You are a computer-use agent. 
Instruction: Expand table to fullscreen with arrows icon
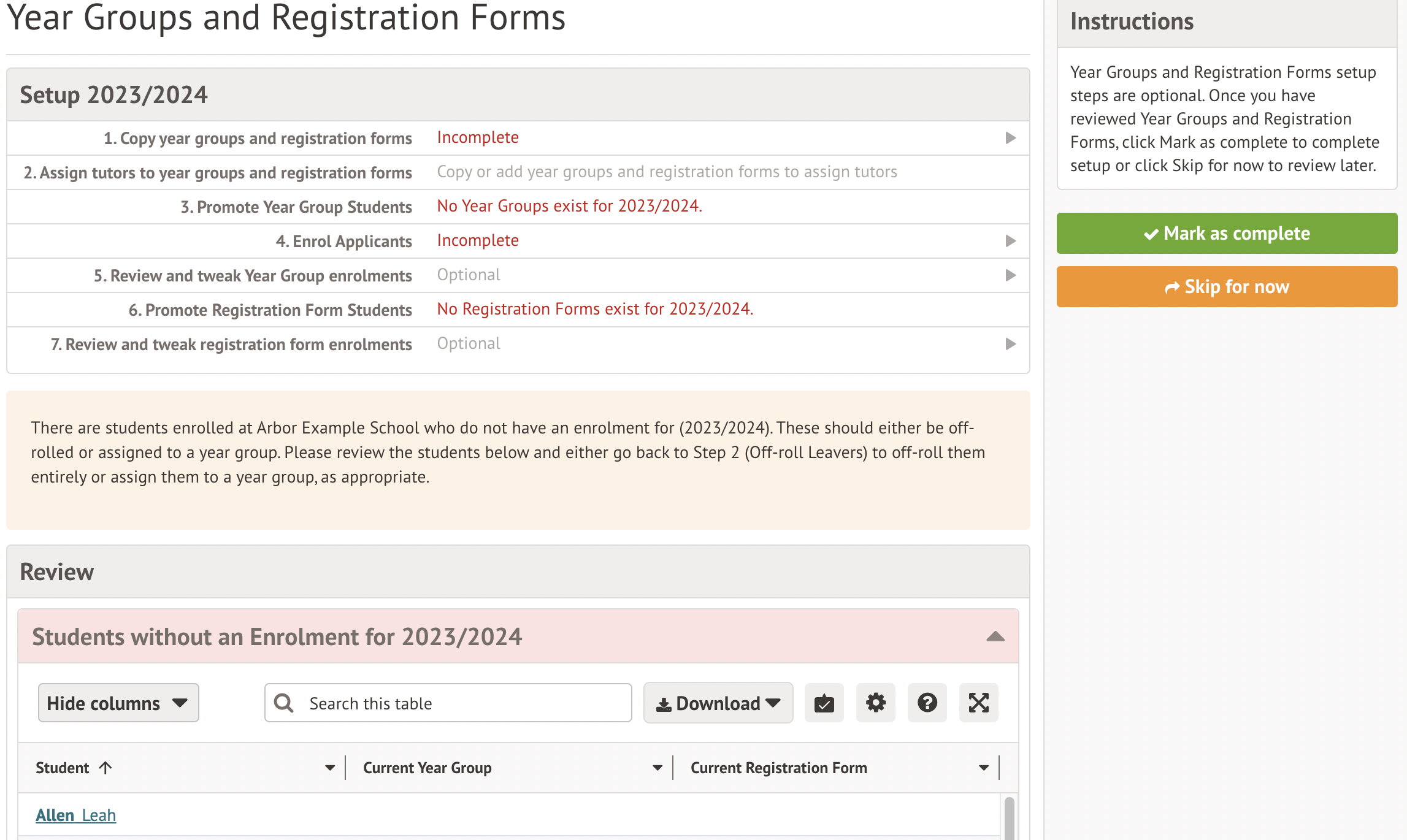click(x=978, y=703)
